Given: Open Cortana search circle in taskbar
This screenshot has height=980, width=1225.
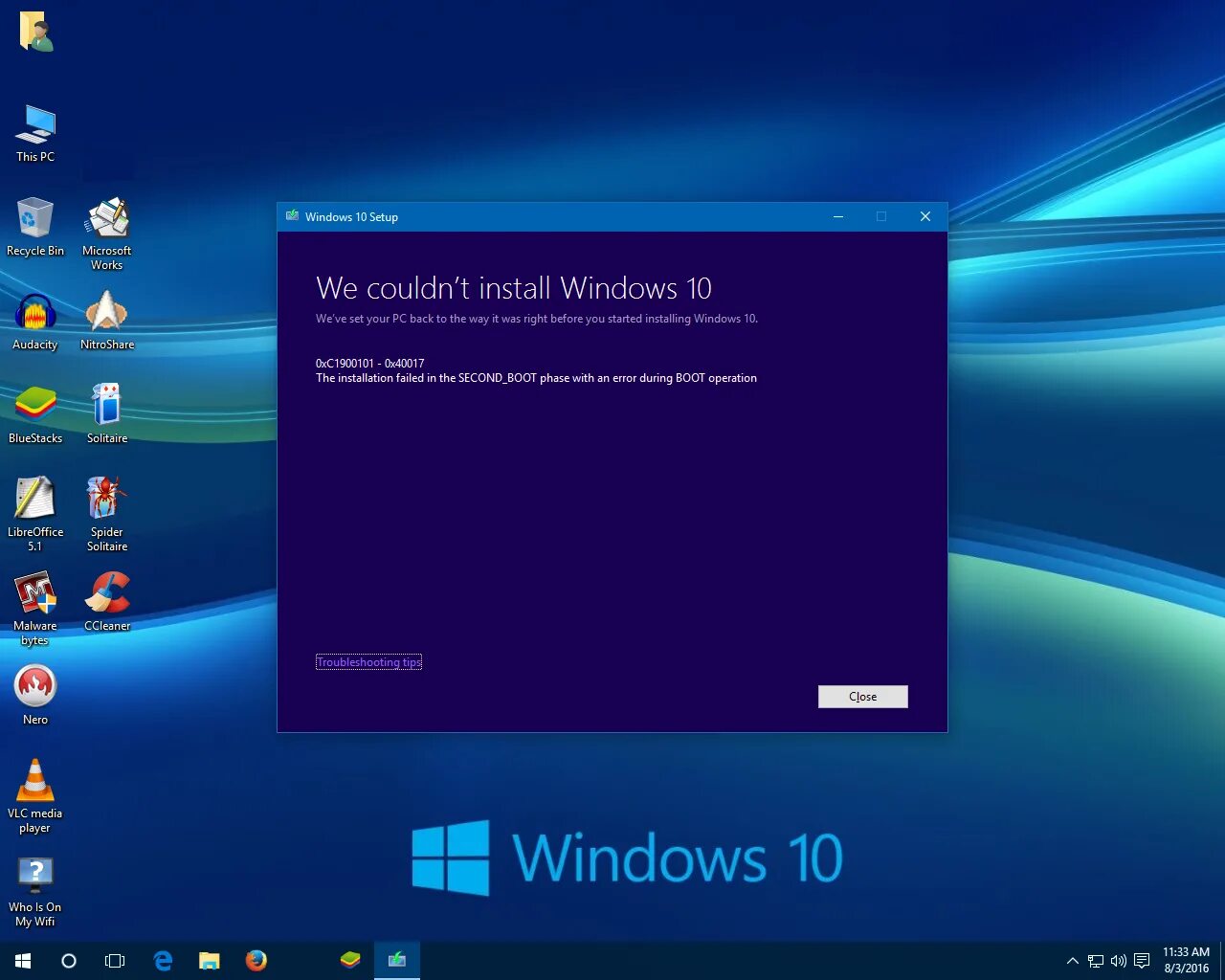Looking at the screenshot, I should [69, 961].
